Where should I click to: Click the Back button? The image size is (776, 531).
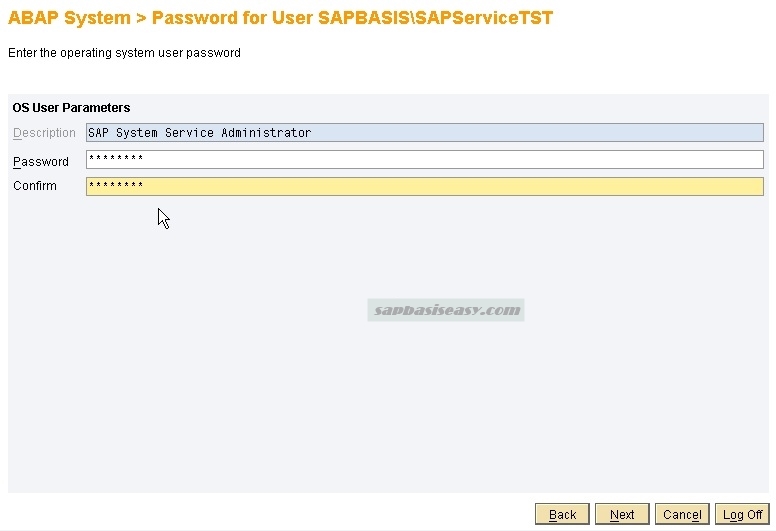click(562, 514)
